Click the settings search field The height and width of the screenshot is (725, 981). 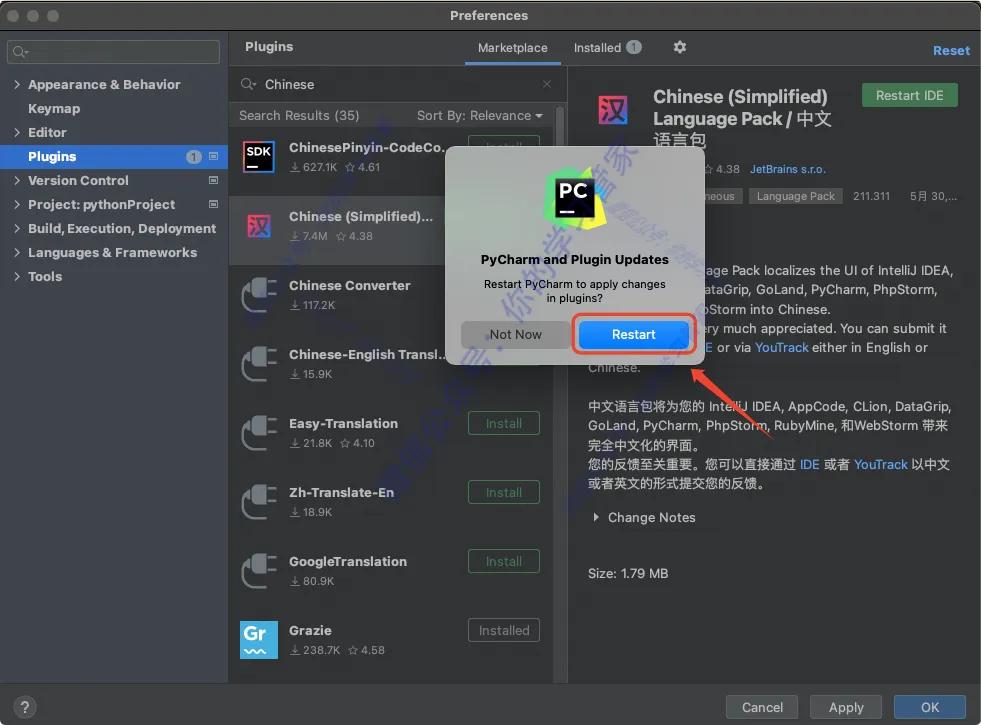(113, 52)
